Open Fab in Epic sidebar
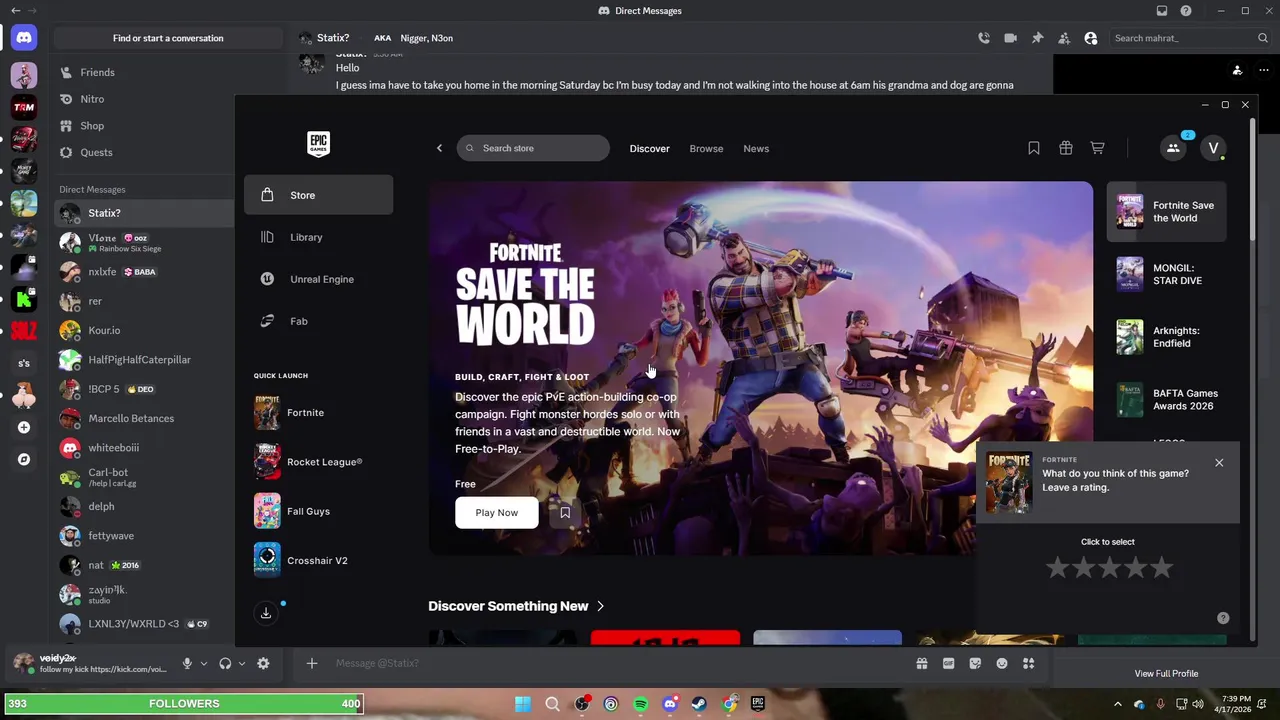This screenshot has height=720, width=1280. (x=318, y=321)
